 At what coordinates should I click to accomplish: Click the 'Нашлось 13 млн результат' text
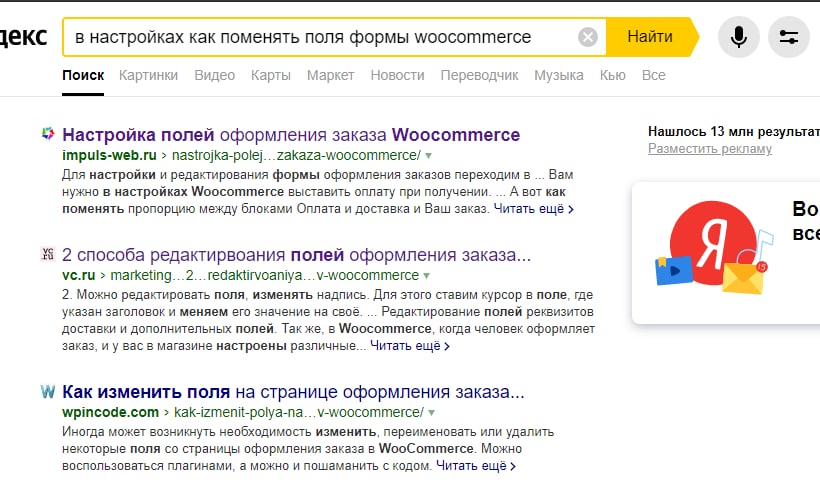[x=734, y=131]
